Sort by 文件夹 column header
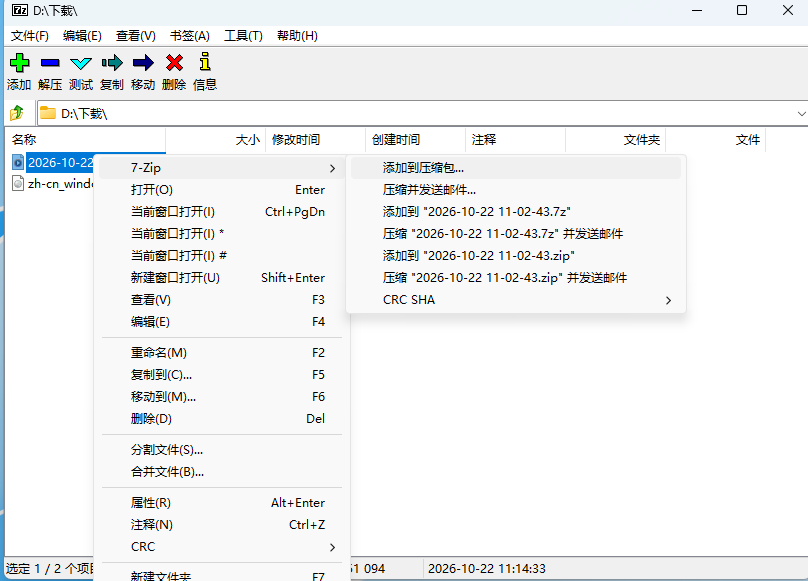The width and height of the screenshot is (808, 581). tap(615, 140)
